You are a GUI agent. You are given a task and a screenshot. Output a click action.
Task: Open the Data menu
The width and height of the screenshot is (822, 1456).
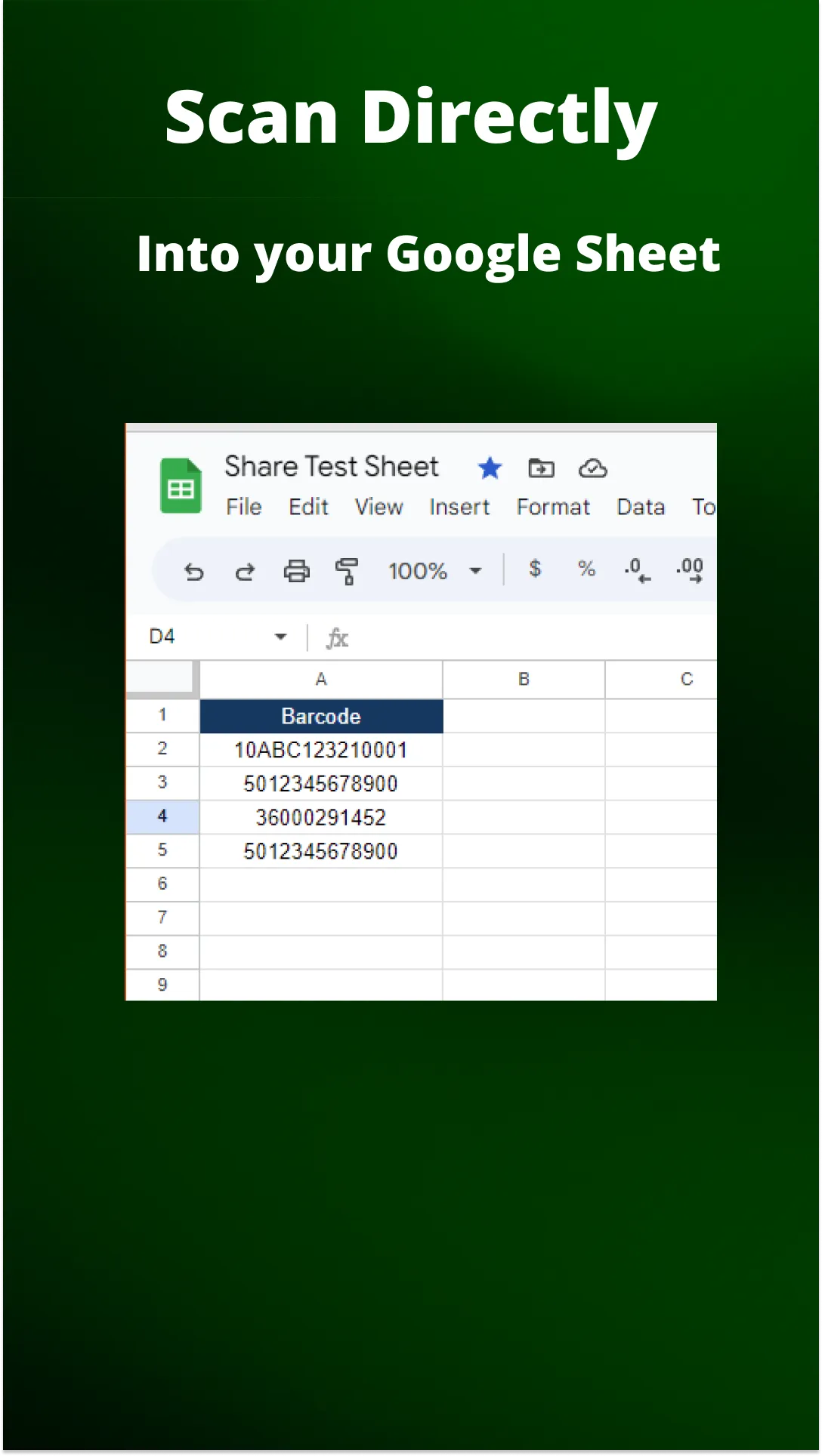click(x=641, y=507)
